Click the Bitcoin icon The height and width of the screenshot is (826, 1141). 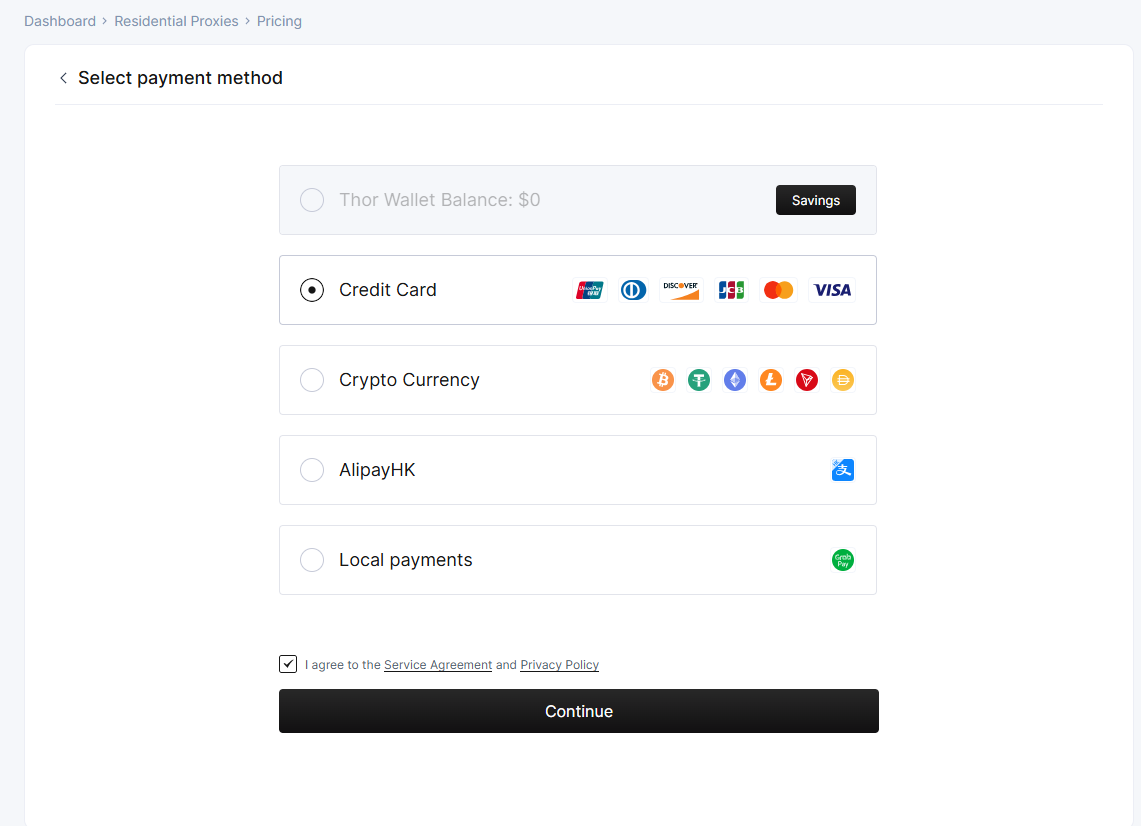(x=663, y=380)
